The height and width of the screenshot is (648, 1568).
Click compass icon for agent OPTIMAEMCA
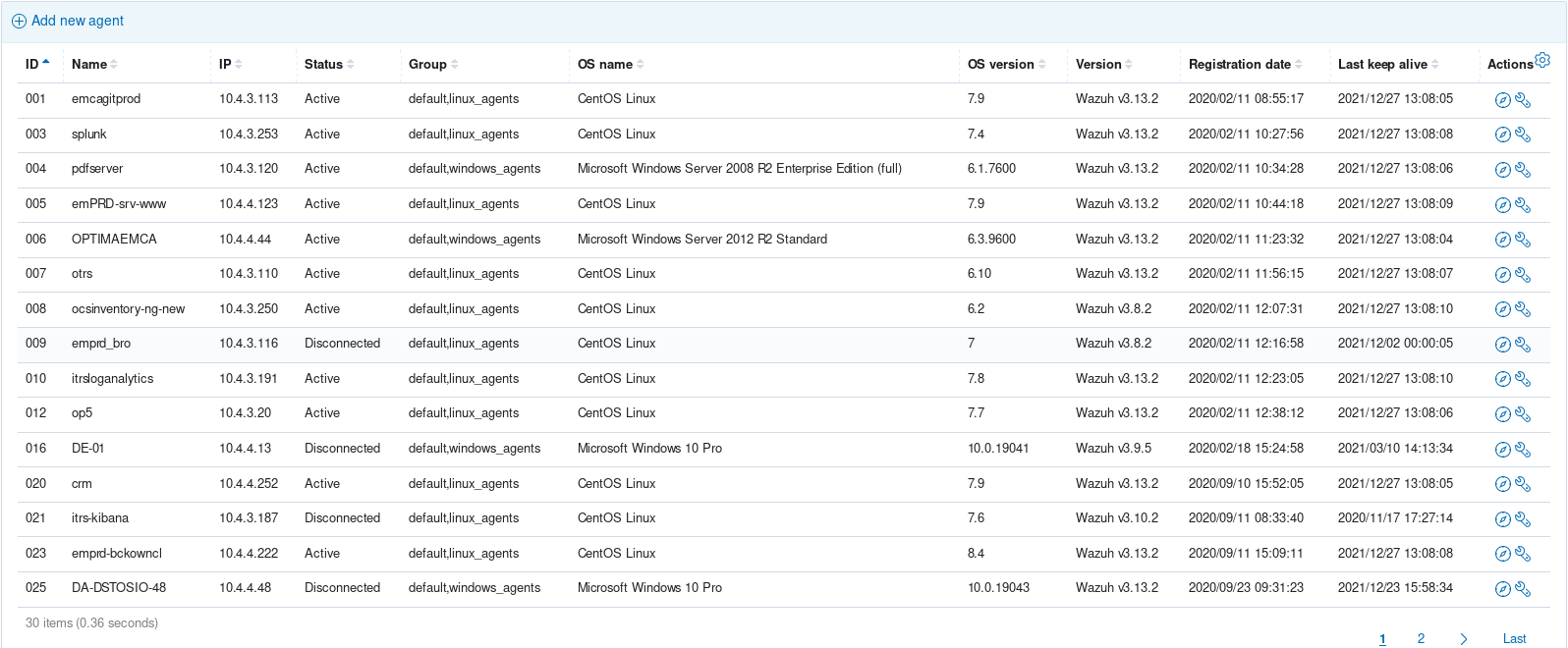coord(1502,240)
